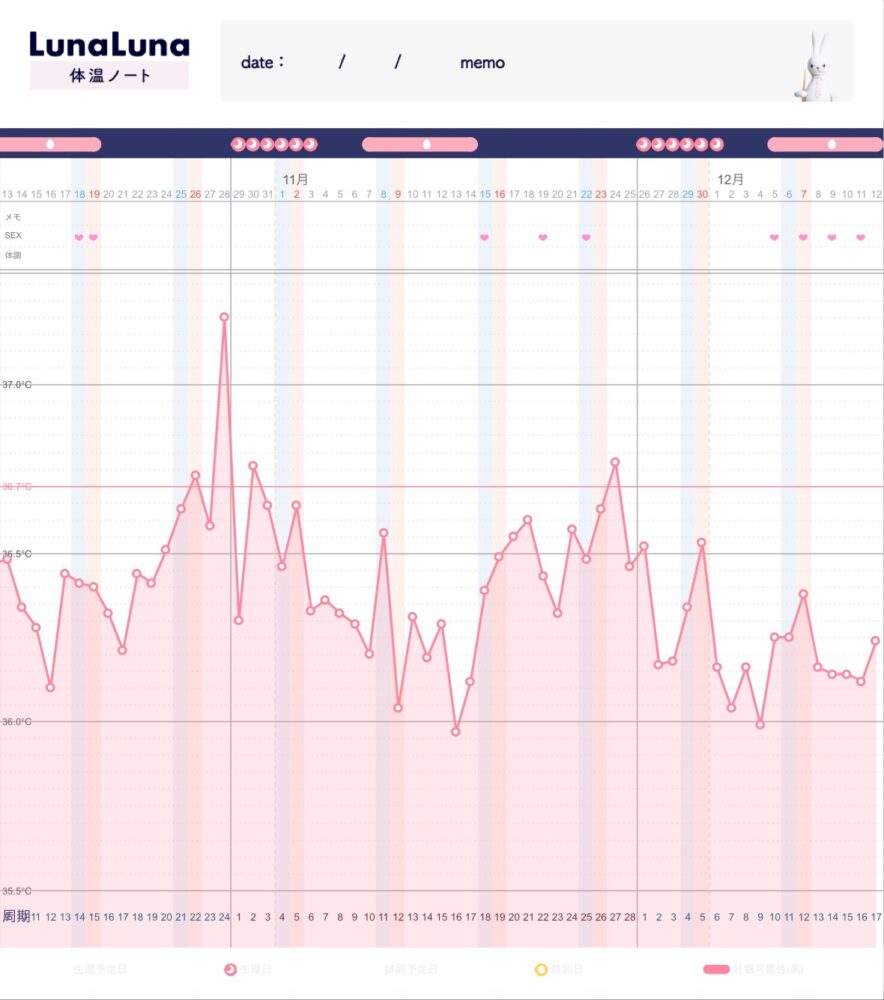Click the pink 妊娠可能性 legend bar
884x1000 pixels.
click(x=716, y=970)
